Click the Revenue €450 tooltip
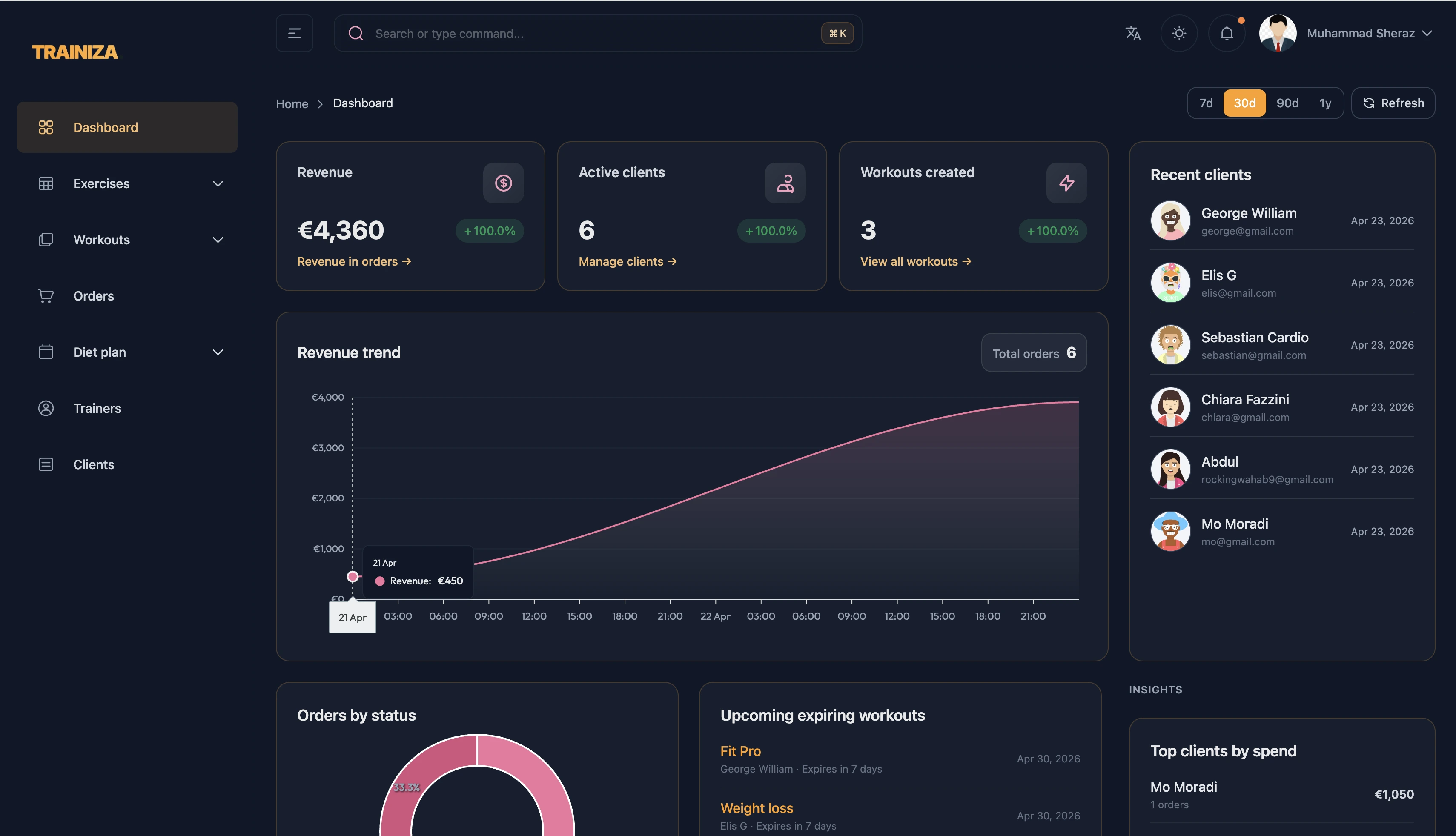This screenshot has width=1456, height=836. [x=418, y=573]
